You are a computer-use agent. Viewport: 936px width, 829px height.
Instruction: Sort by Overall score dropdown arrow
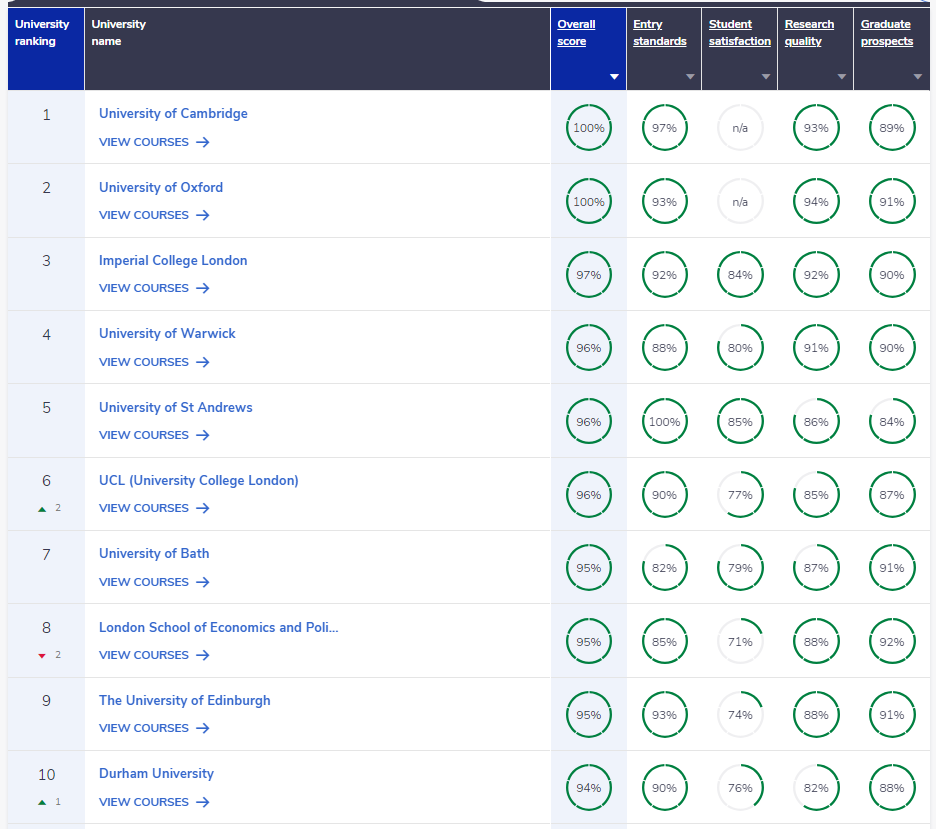(x=614, y=77)
